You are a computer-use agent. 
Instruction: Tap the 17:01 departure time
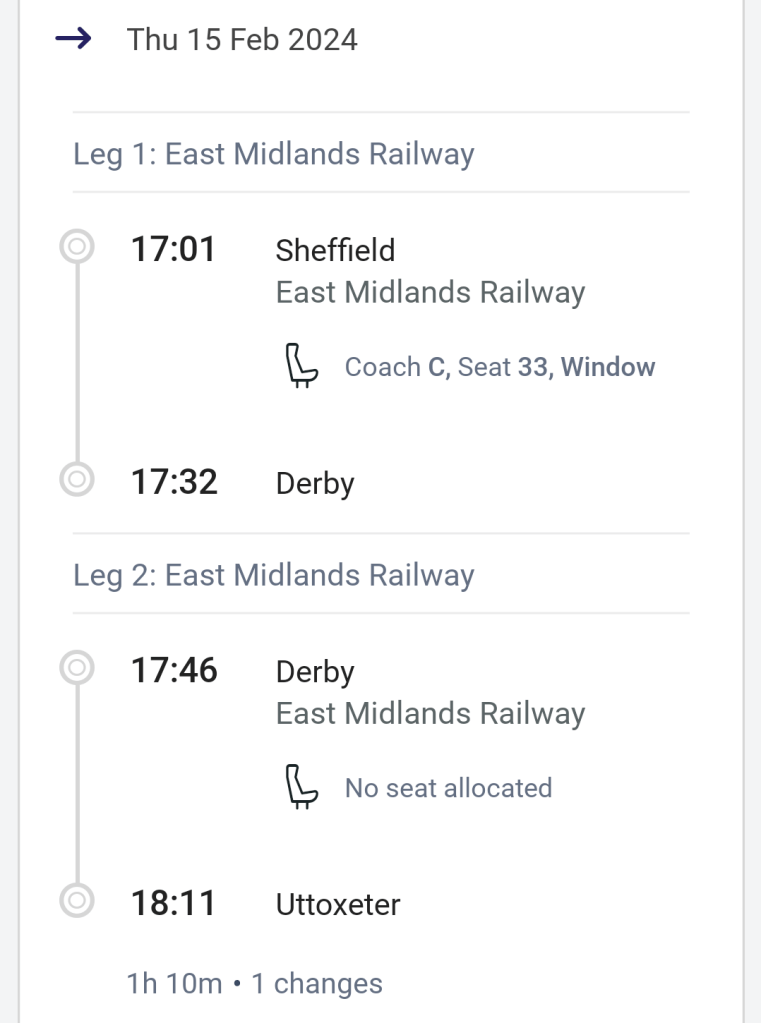[174, 249]
